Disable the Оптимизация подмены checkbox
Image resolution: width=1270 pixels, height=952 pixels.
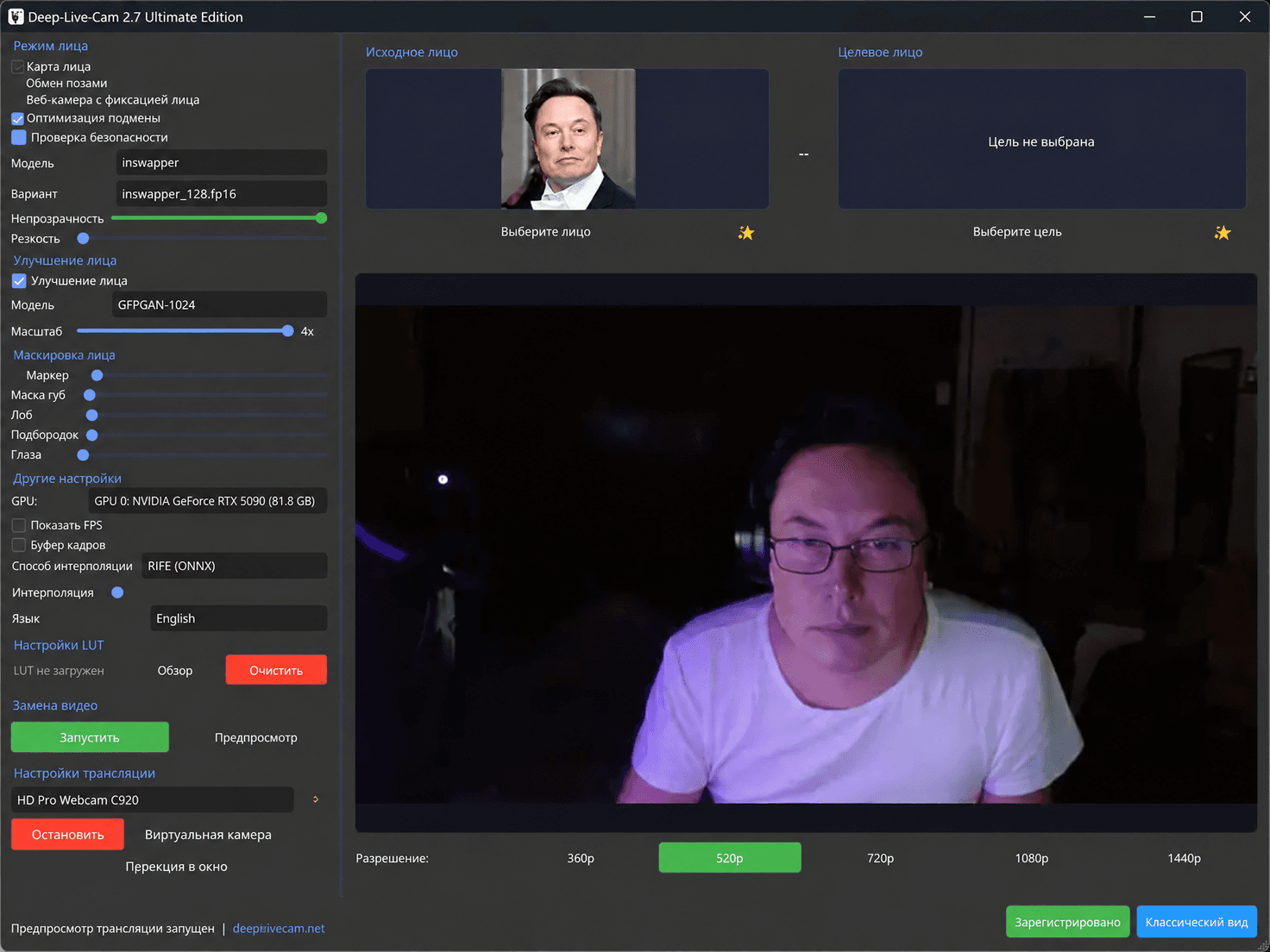click(18, 118)
